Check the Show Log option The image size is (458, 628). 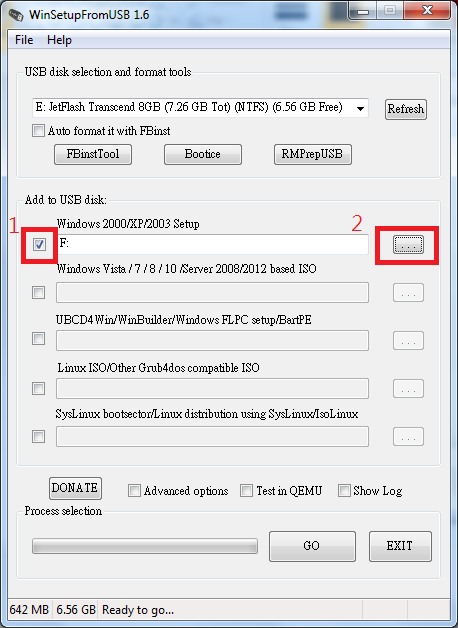click(x=344, y=491)
